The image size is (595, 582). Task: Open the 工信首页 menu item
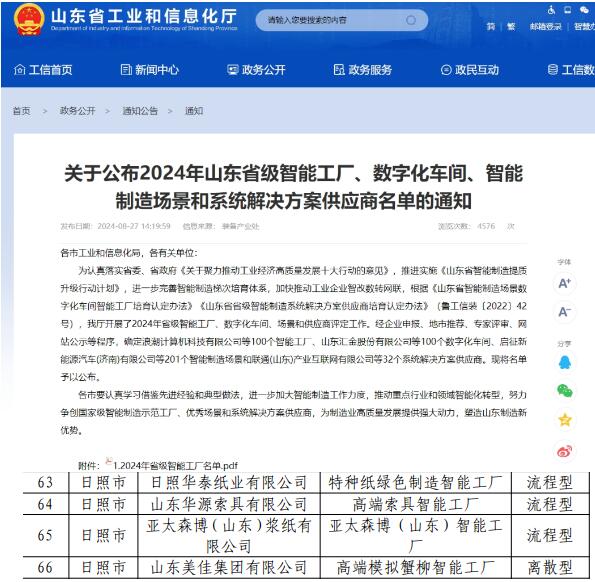coord(43,70)
